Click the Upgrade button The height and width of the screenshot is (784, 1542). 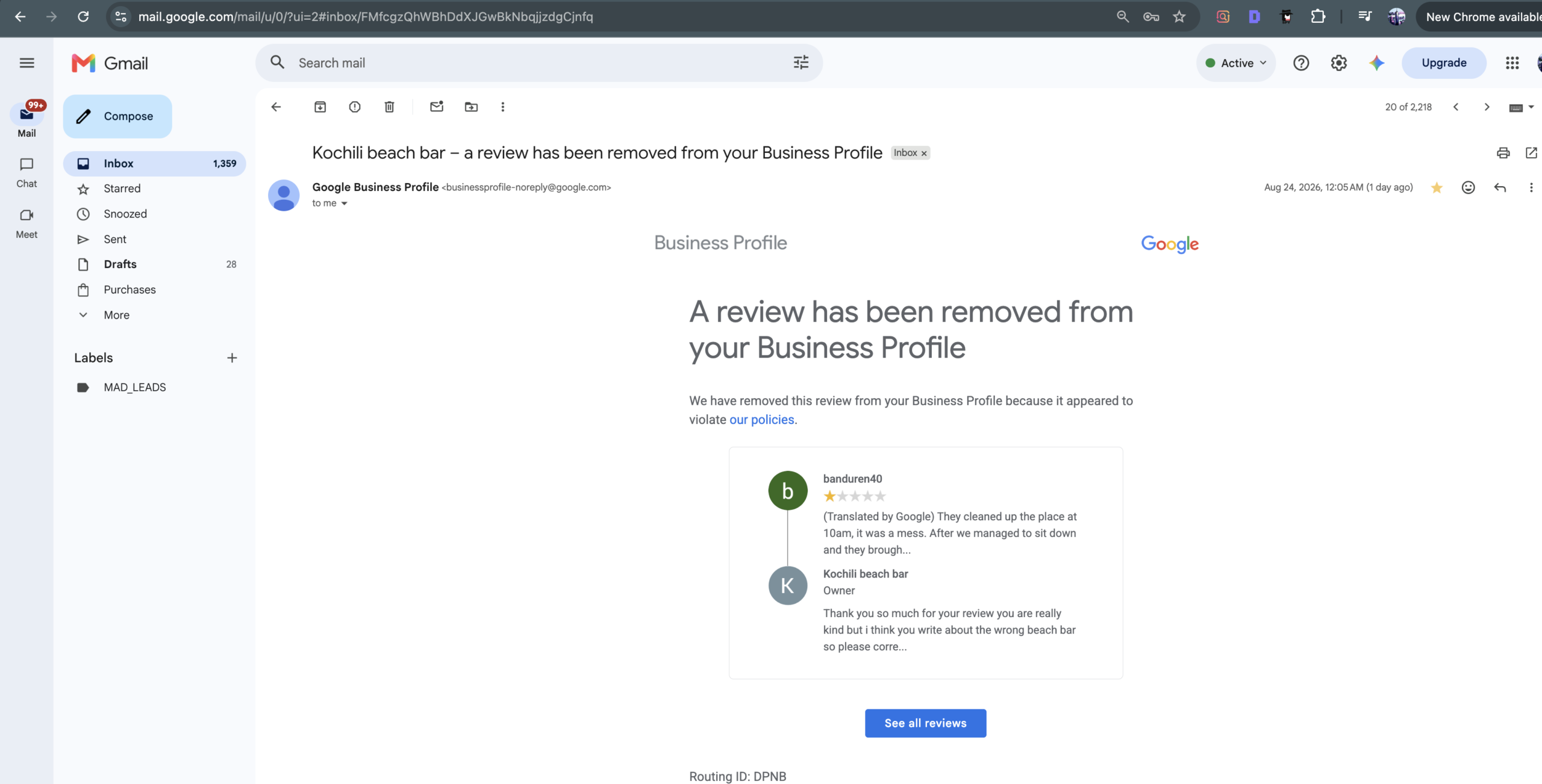tap(1444, 63)
